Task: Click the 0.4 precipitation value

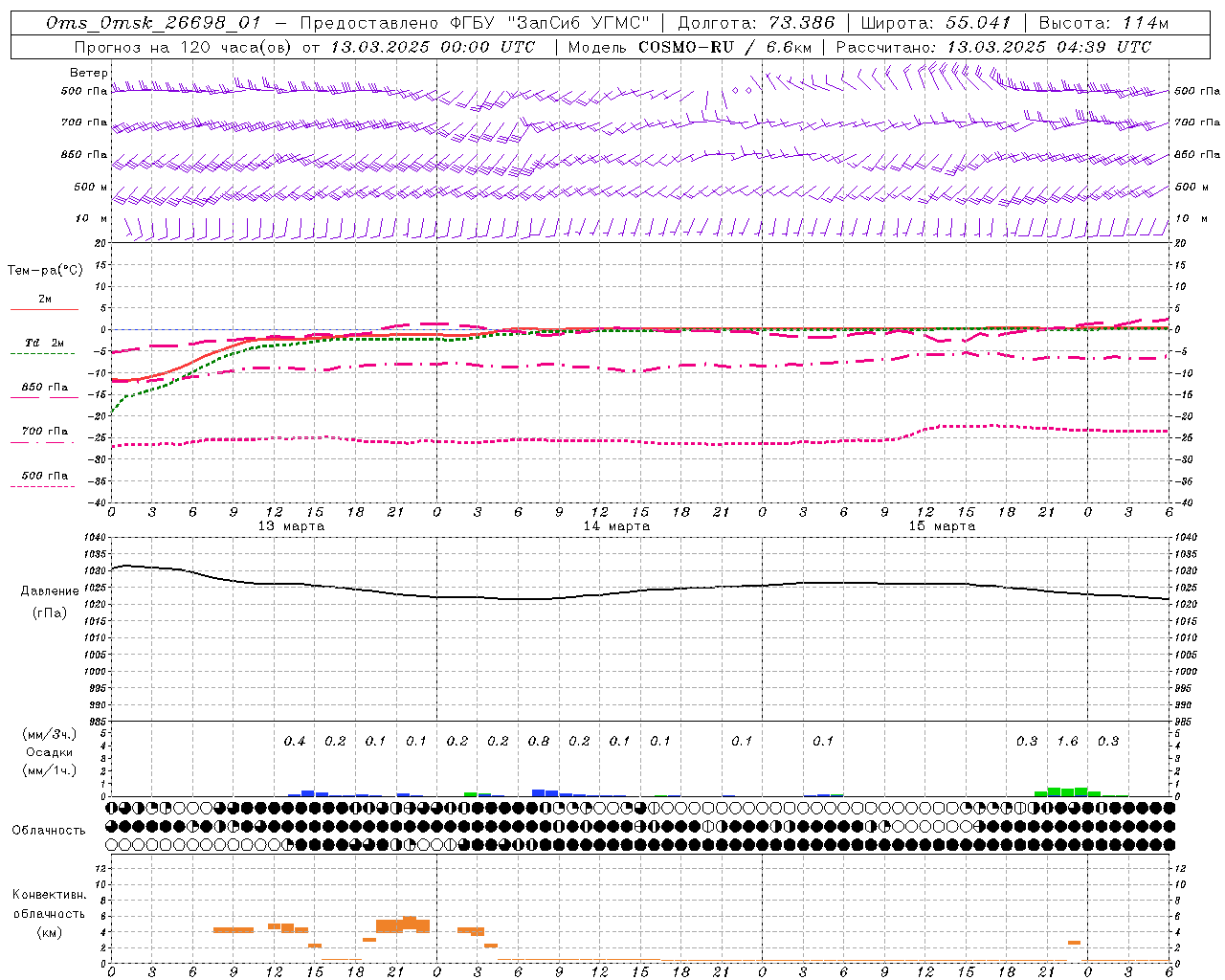Action: pyautogui.click(x=295, y=742)
